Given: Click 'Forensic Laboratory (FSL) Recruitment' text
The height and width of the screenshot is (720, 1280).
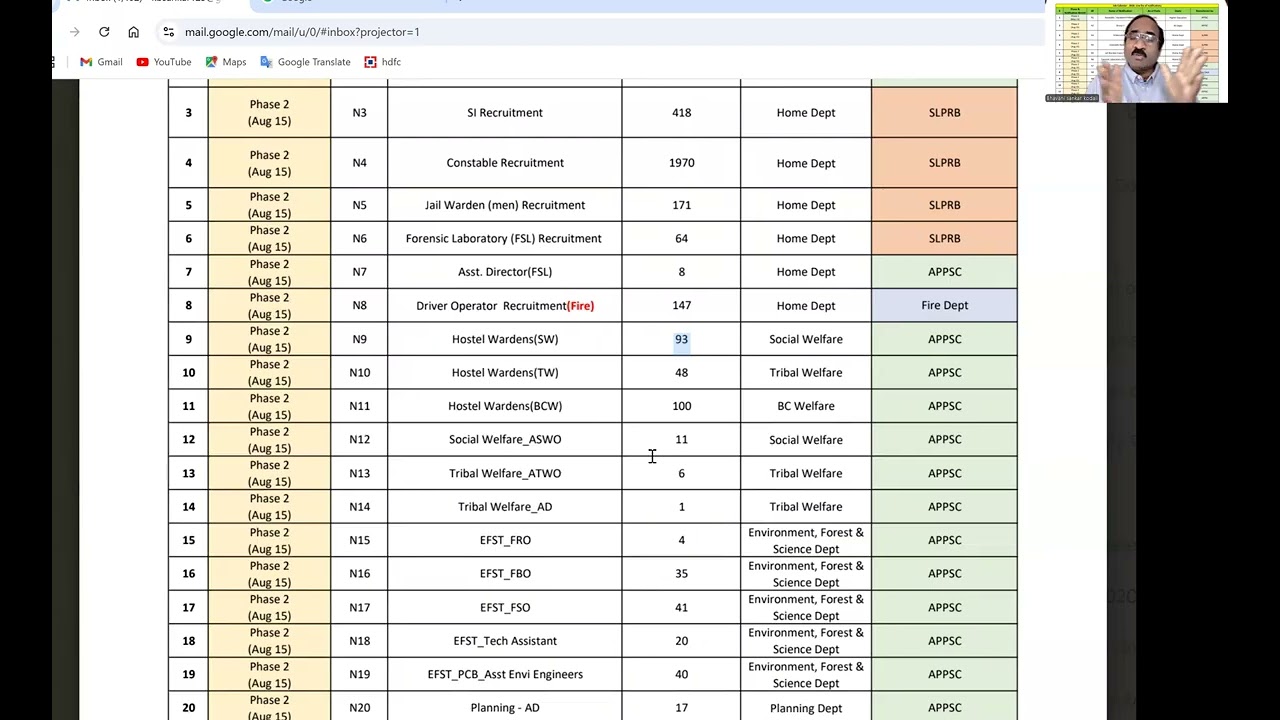Looking at the screenshot, I should (504, 239).
